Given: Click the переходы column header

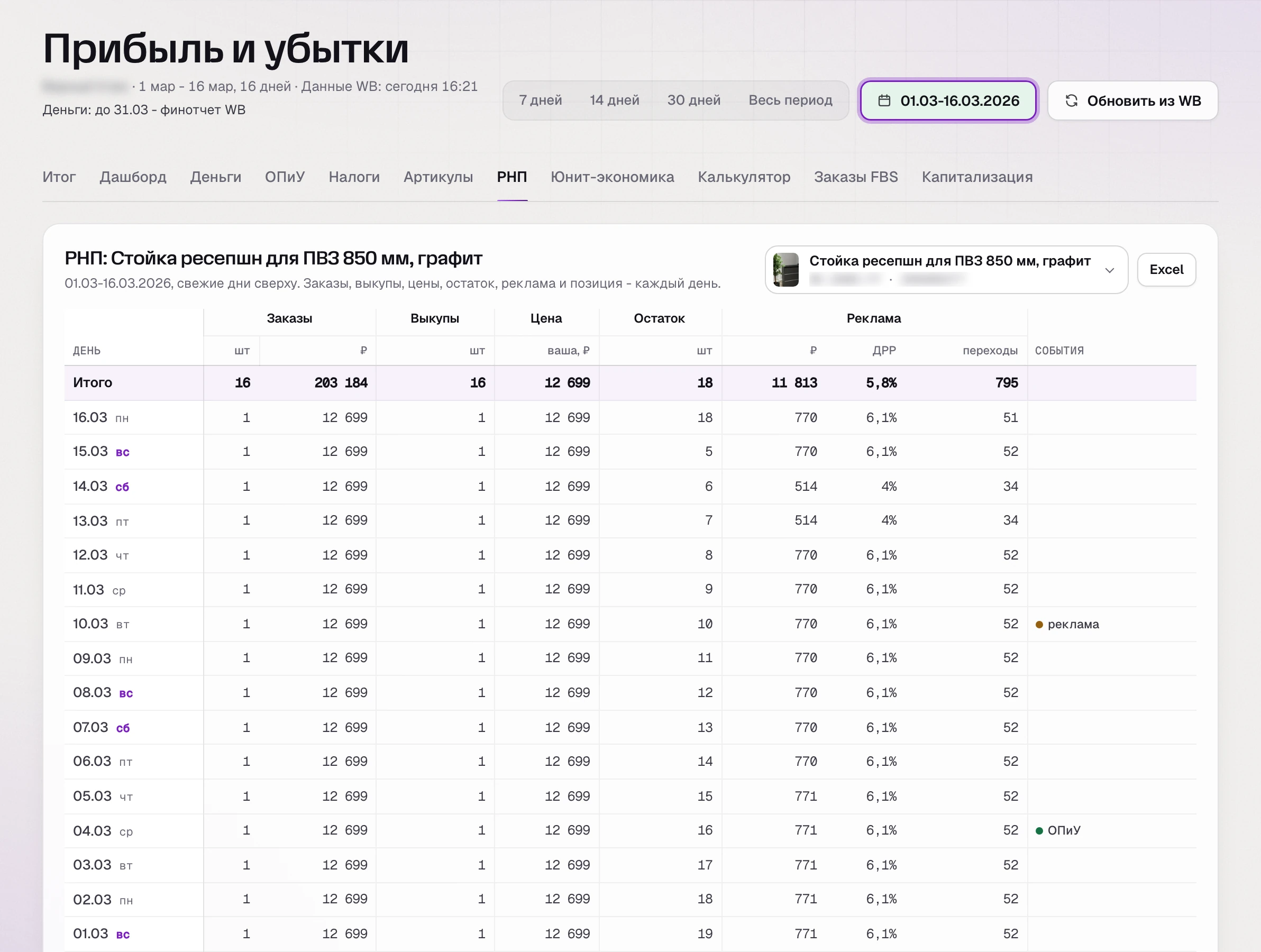Looking at the screenshot, I should pyautogui.click(x=990, y=351).
